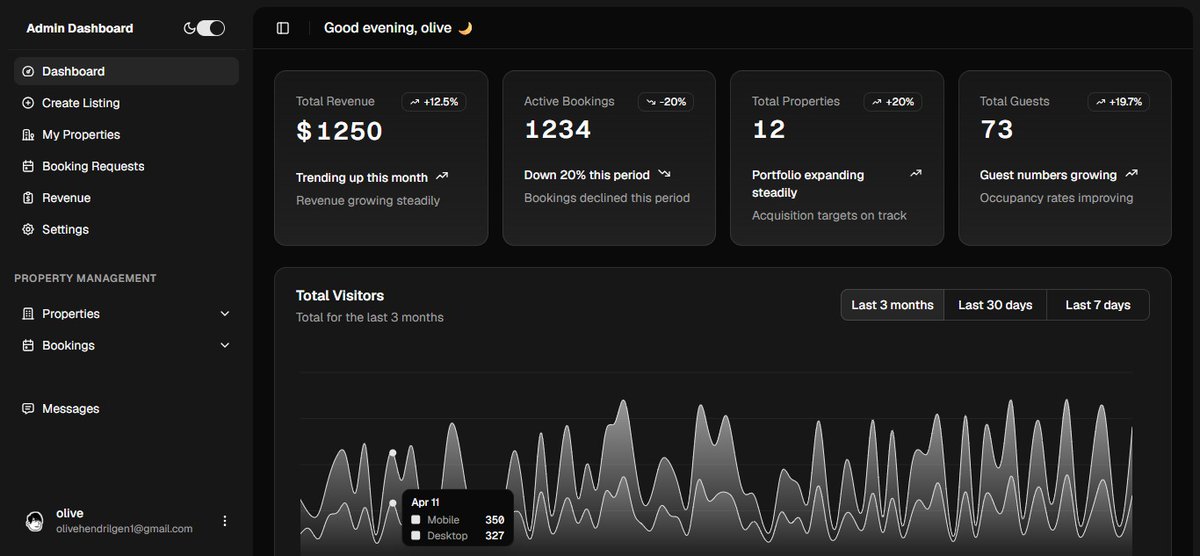
Task: Click the +20% properties badge
Action: [x=893, y=102]
